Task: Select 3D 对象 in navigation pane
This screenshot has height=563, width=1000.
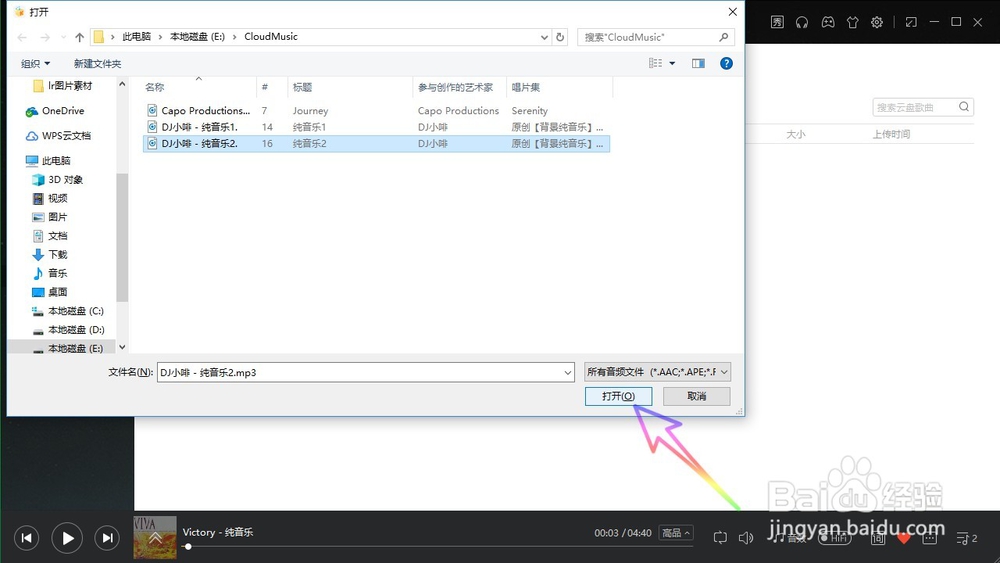Action: tap(57, 180)
